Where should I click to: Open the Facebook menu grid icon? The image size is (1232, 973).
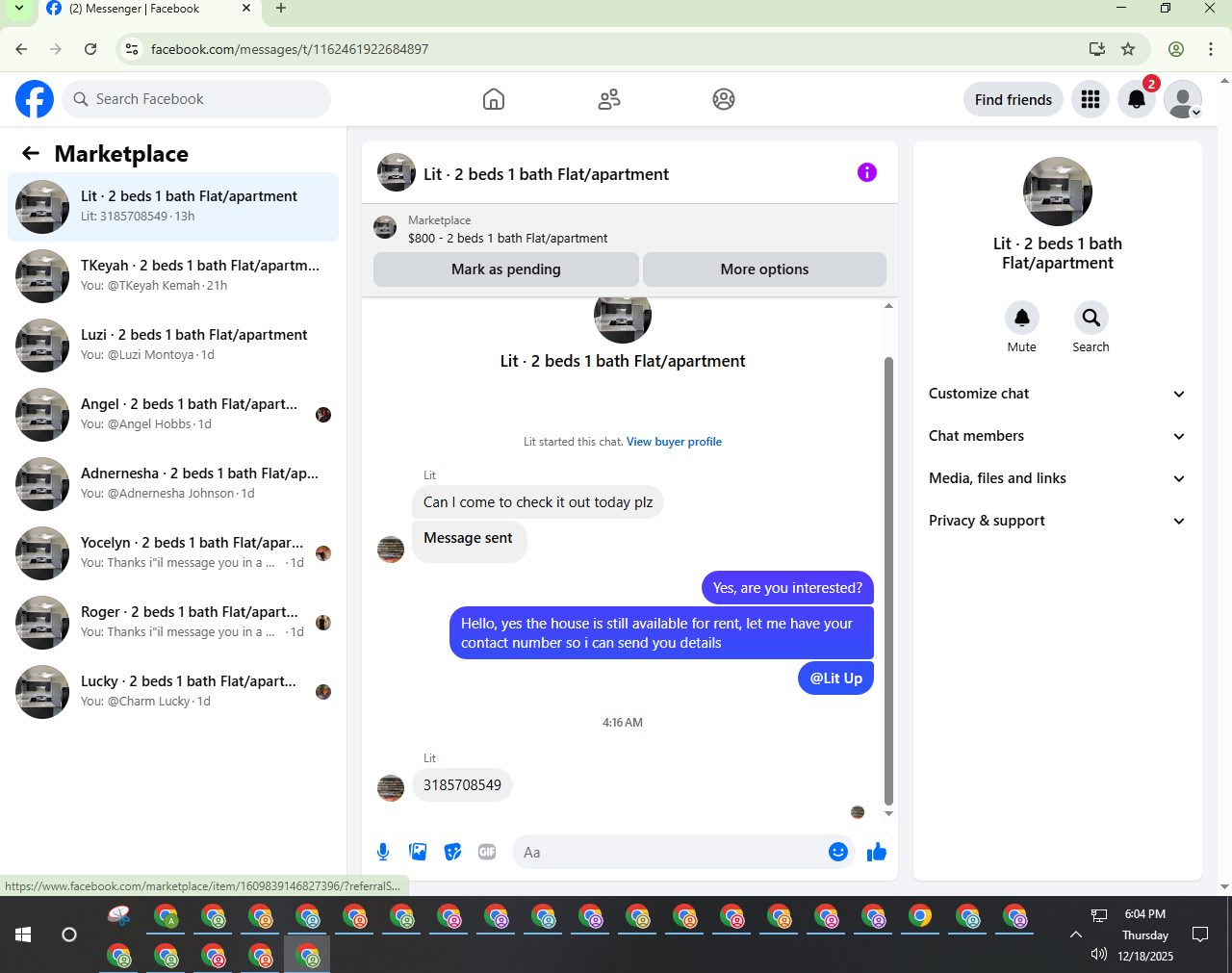(1091, 99)
